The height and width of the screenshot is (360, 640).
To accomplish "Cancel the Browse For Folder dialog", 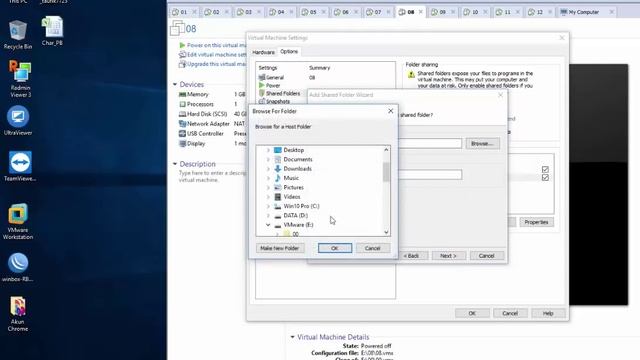I will tap(373, 248).
